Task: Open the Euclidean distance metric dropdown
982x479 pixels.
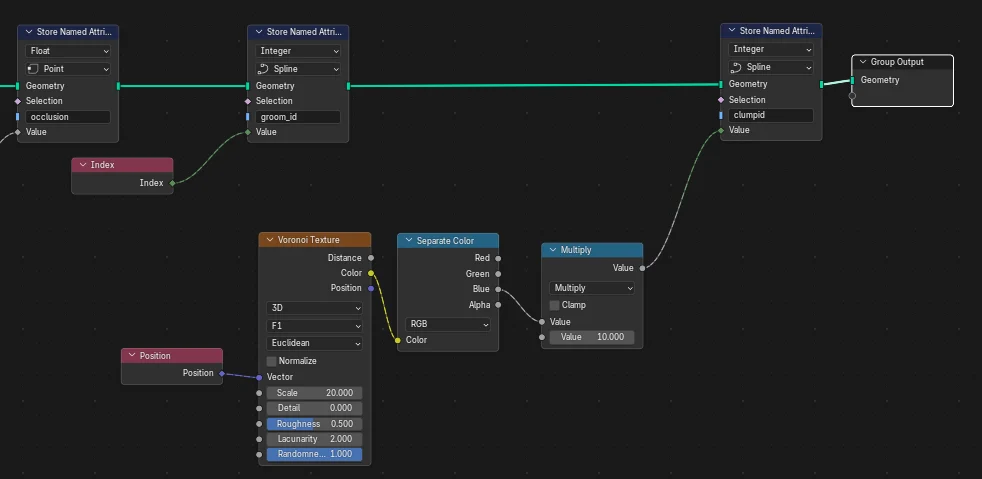Action: 314,343
